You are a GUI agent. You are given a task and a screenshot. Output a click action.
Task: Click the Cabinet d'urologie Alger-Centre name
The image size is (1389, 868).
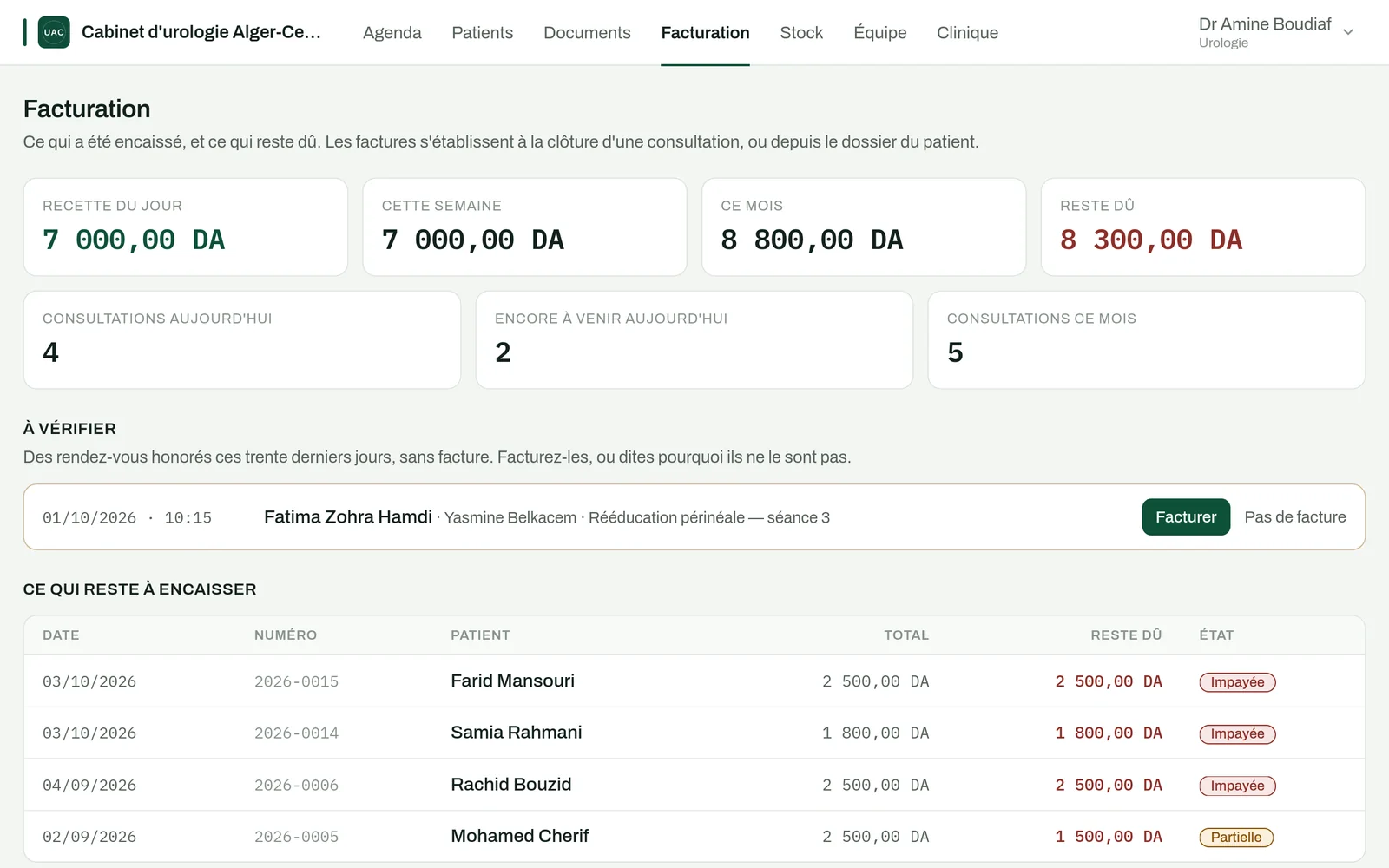pos(201,32)
